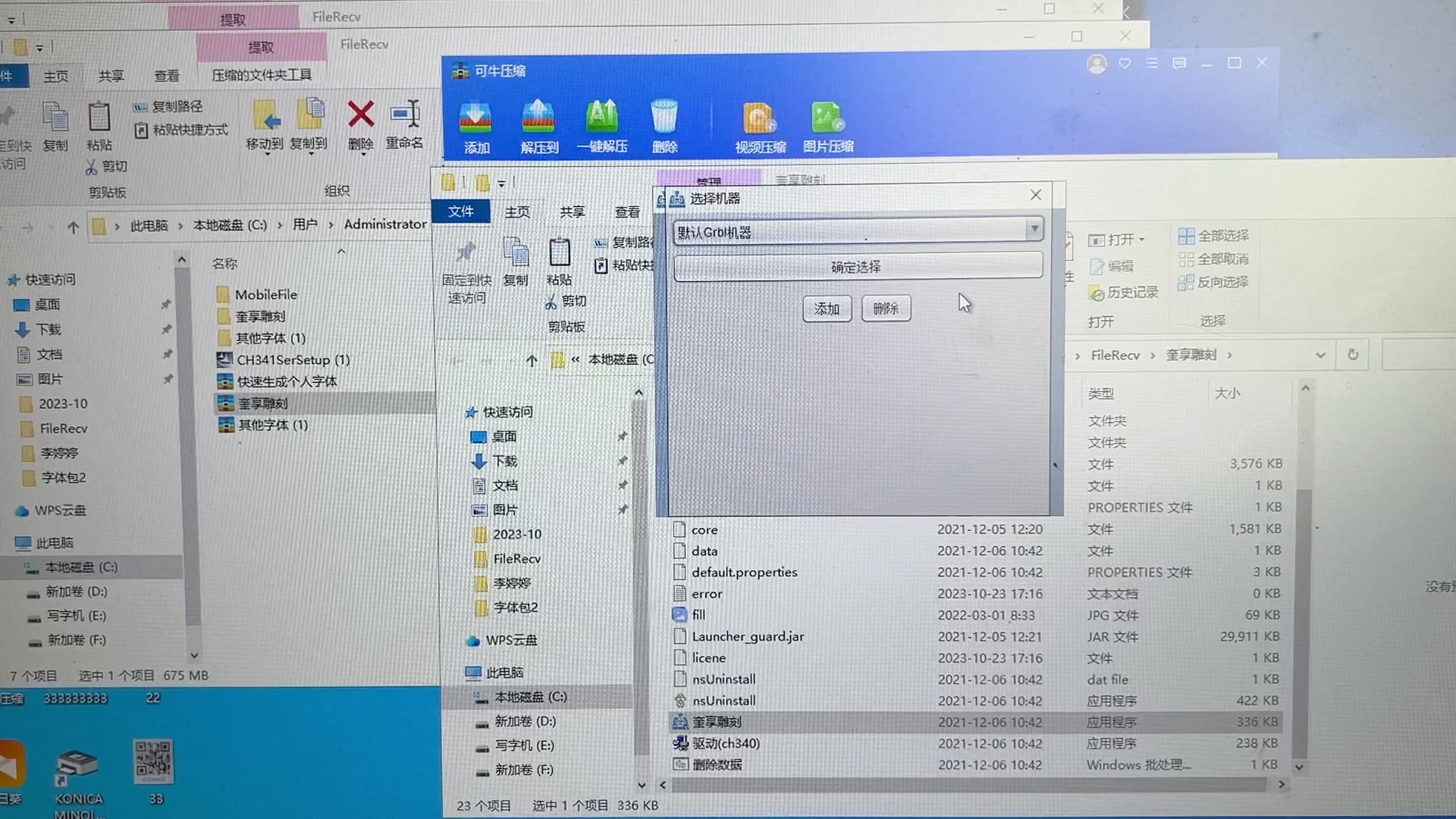Select 下载 in left Explorer quick access
This screenshot has width=1456, height=819.
38,329
